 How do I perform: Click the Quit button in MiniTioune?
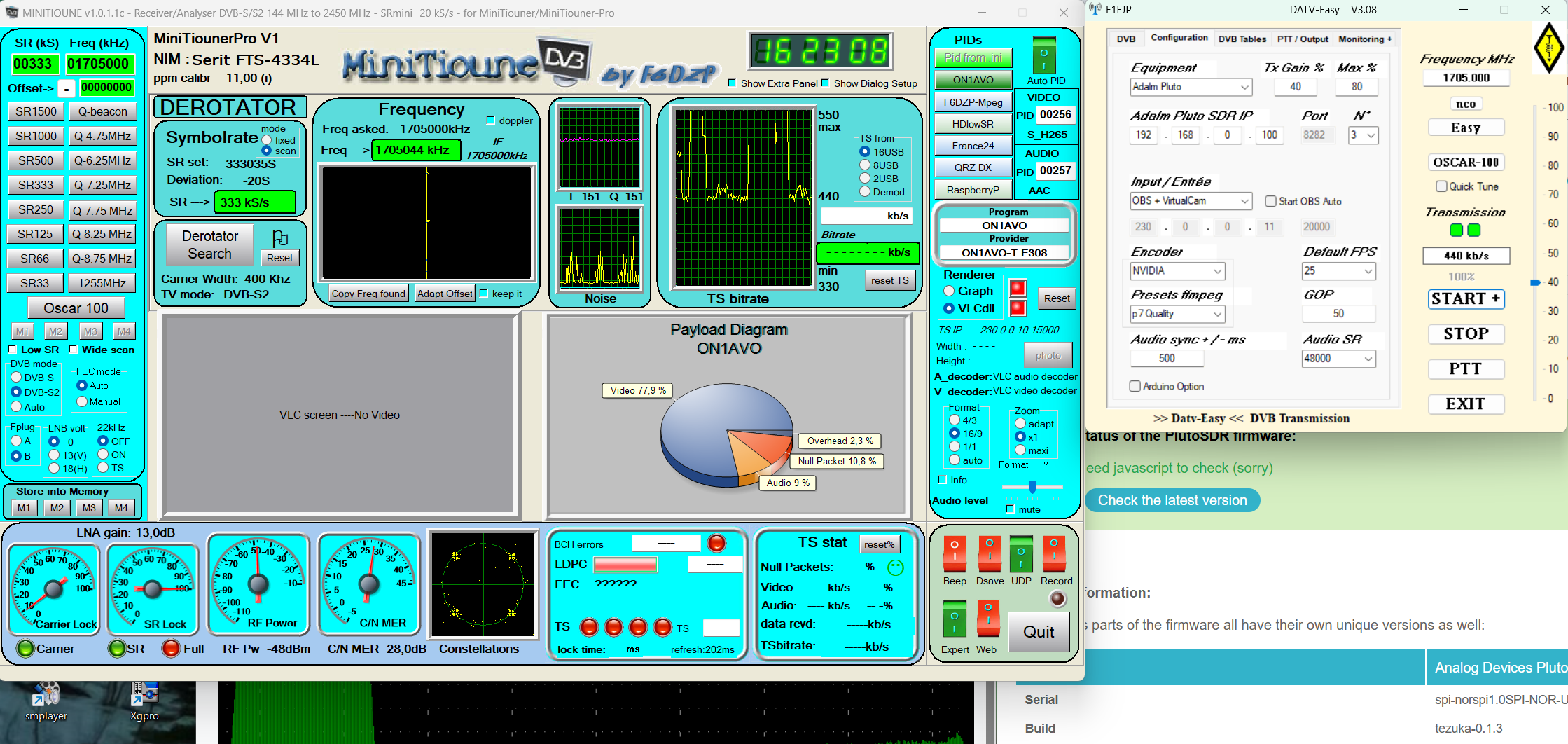1039,632
